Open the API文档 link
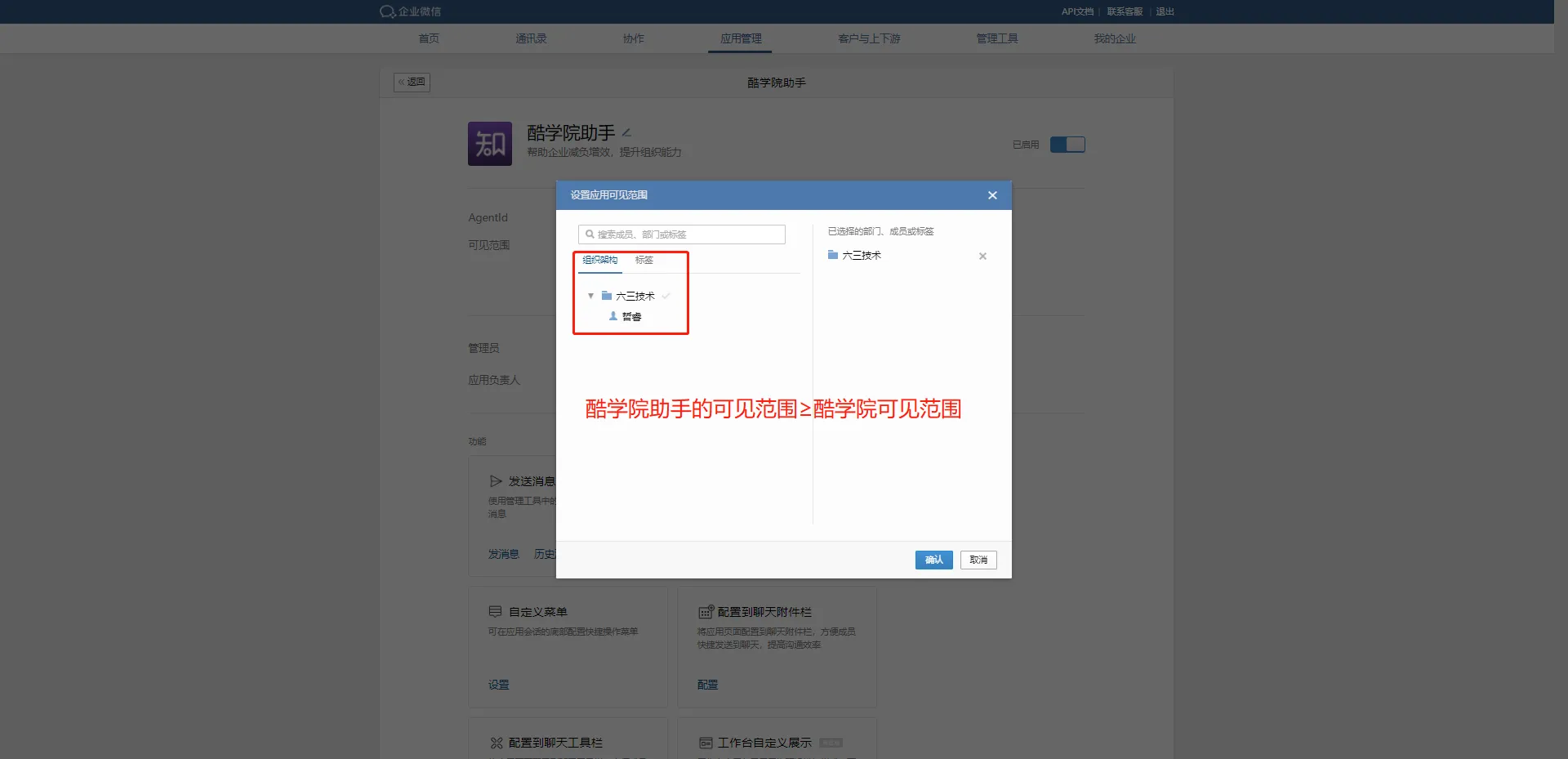The width and height of the screenshot is (1568, 759). (x=1077, y=11)
